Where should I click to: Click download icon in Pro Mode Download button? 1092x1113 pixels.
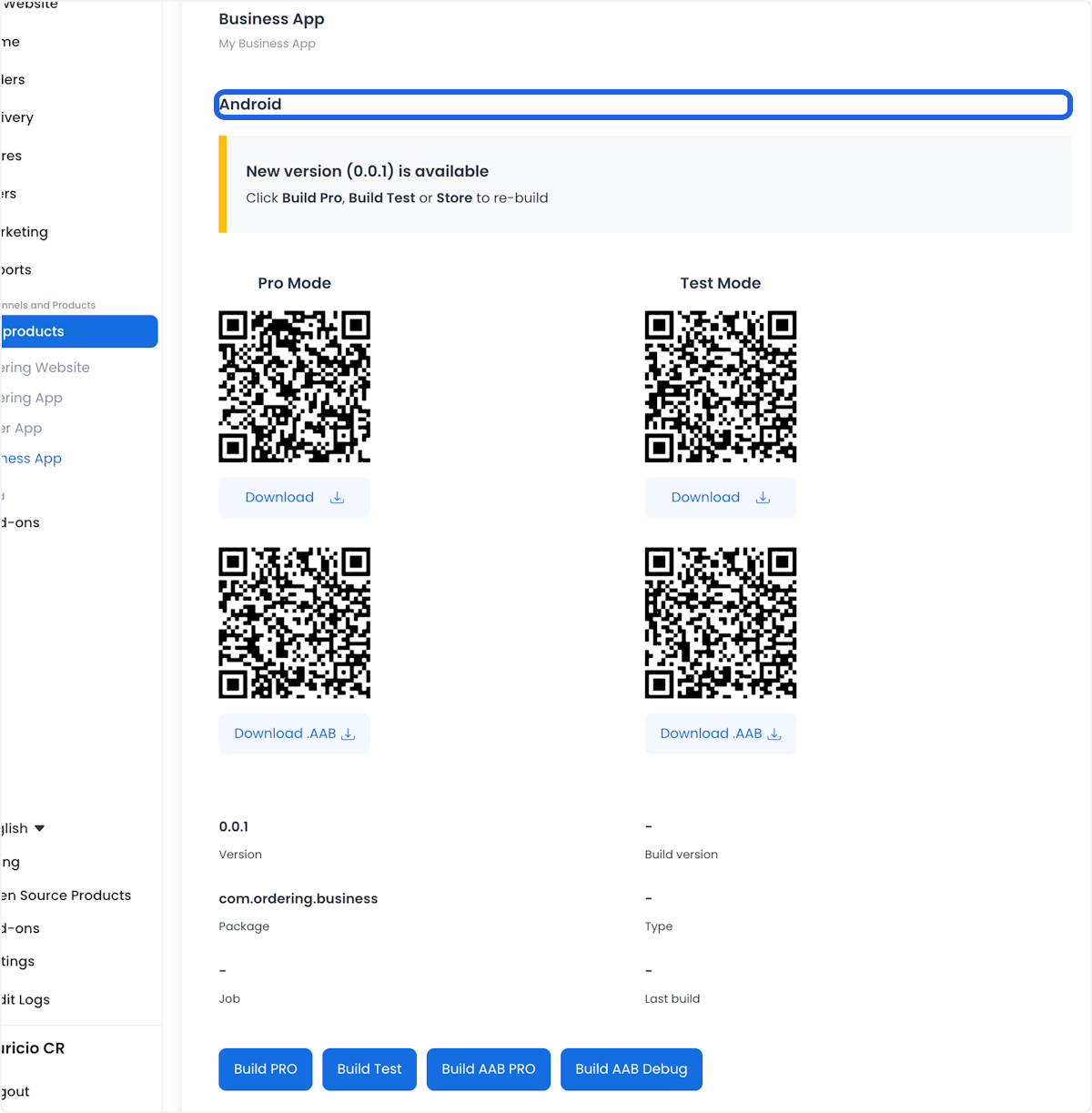pyautogui.click(x=337, y=498)
